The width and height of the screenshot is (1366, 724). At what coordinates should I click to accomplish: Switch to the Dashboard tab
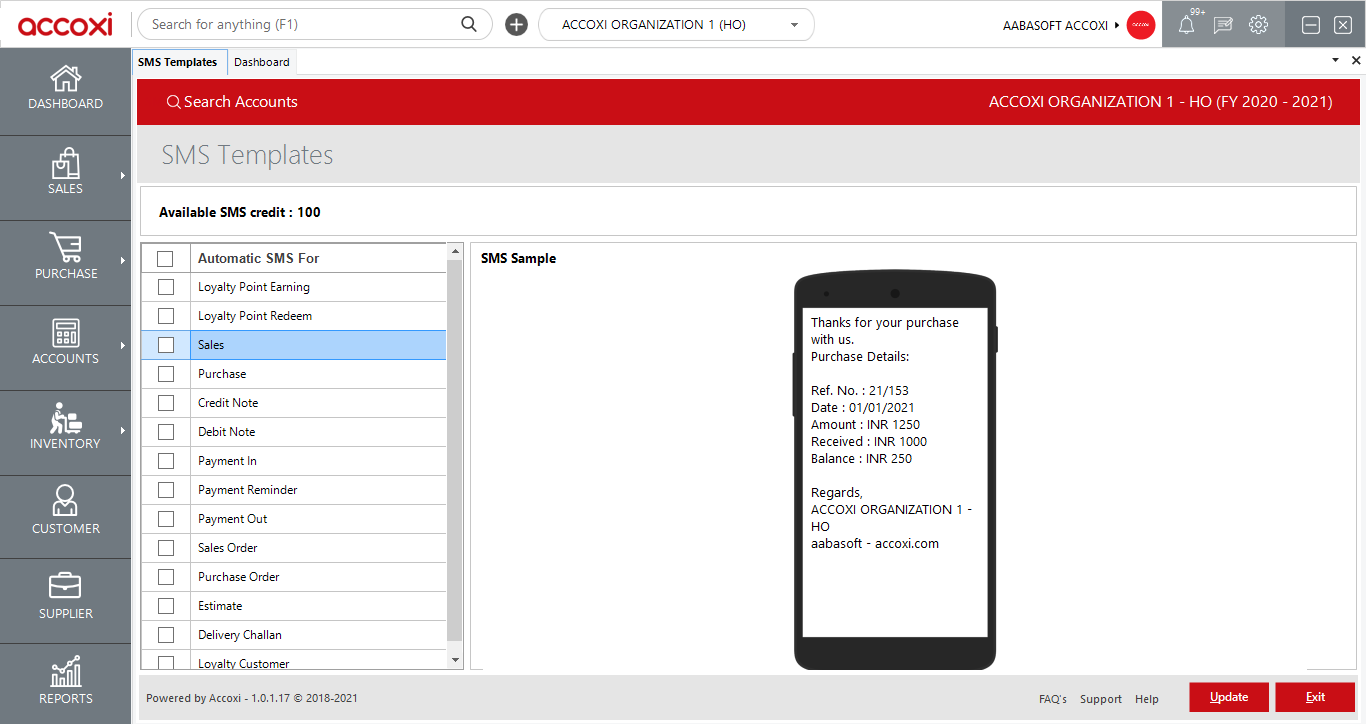pos(262,62)
